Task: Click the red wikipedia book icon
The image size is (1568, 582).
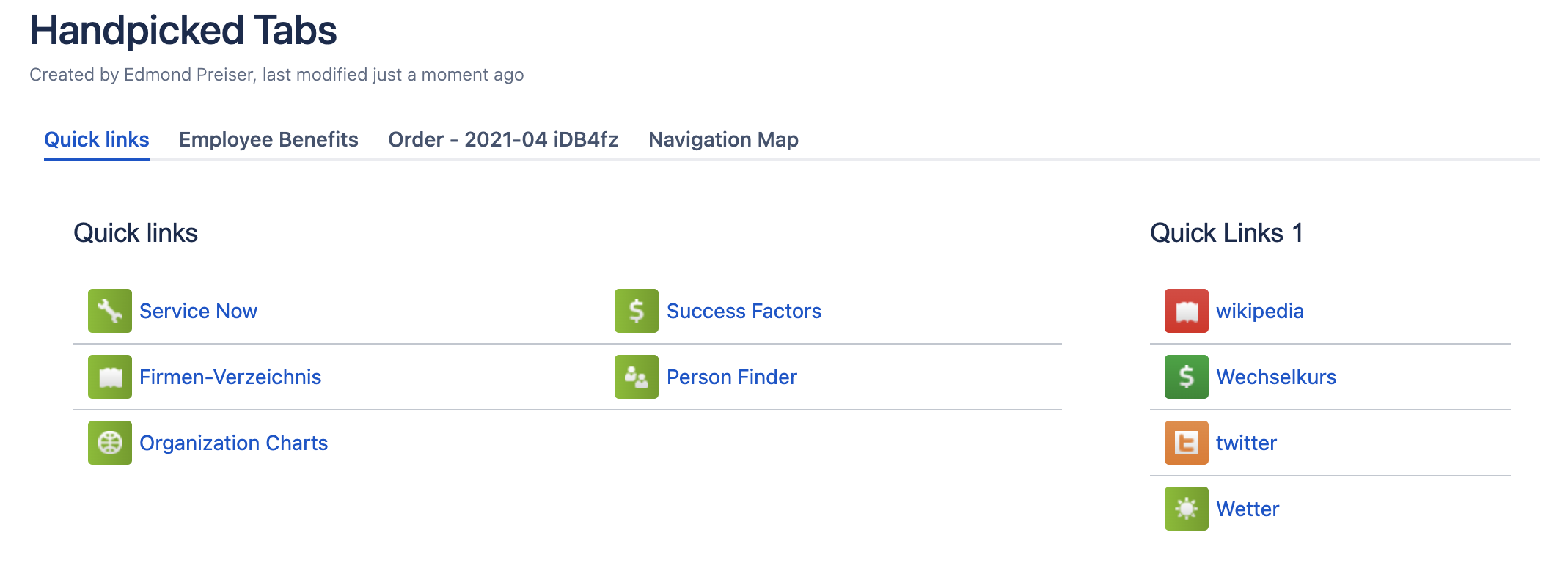Action: pos(1187,311)
